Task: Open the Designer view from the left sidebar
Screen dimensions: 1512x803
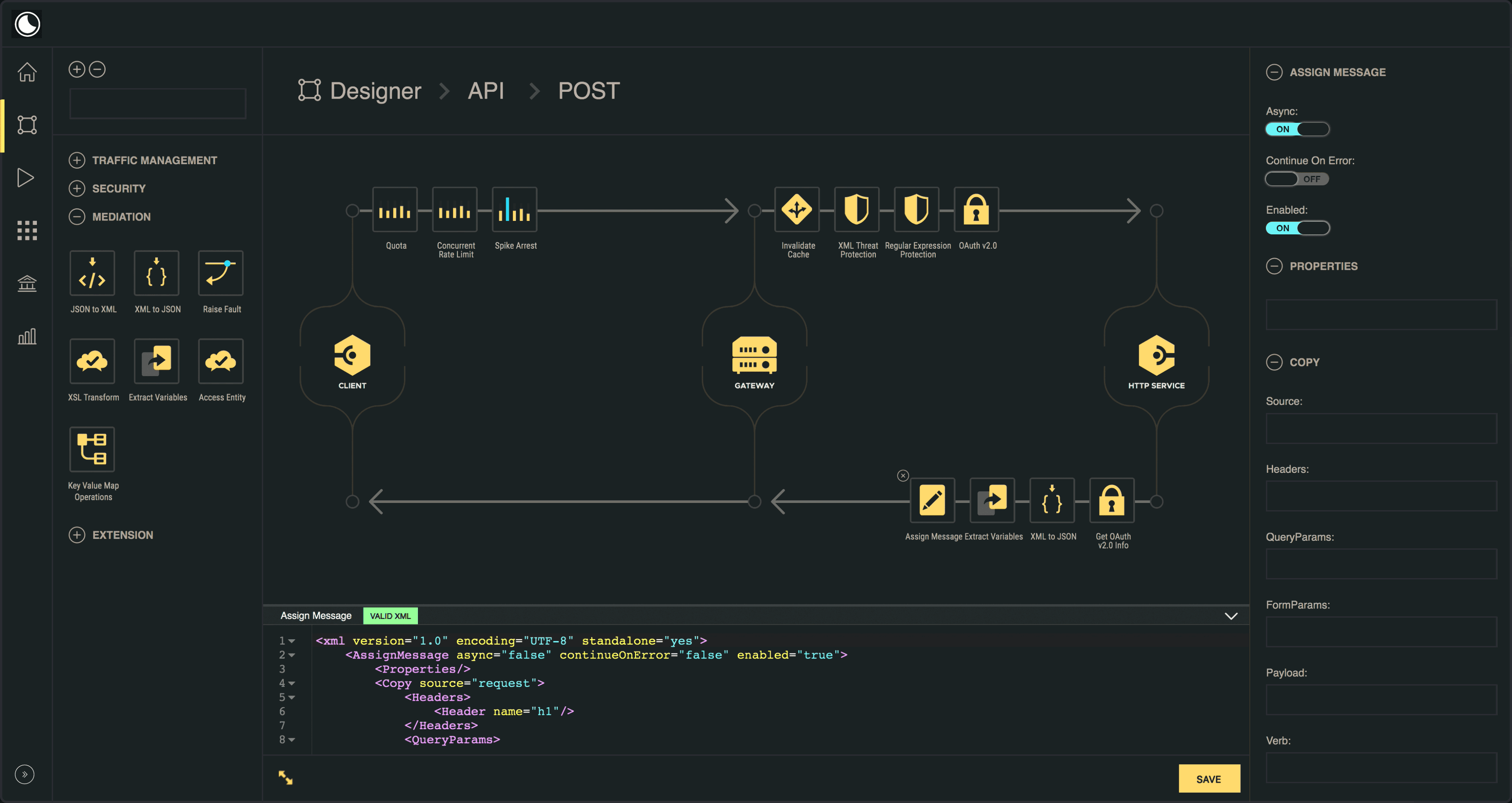Action: coord(27,125)
